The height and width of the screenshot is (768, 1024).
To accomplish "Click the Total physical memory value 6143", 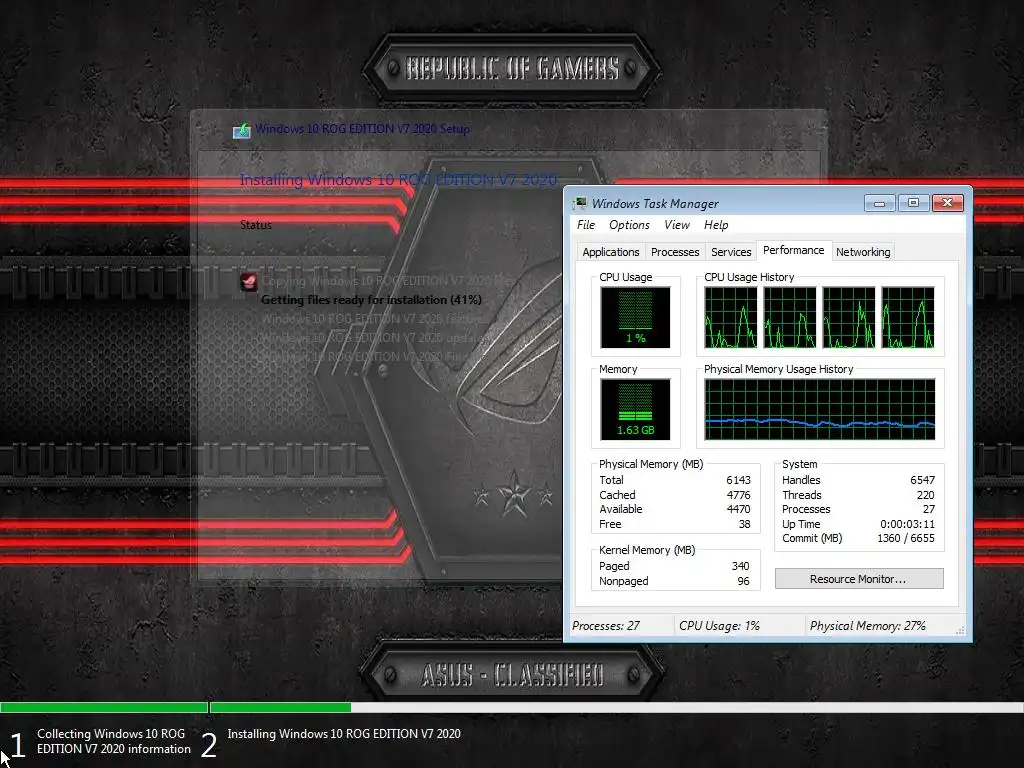I will tap(738, 480).
